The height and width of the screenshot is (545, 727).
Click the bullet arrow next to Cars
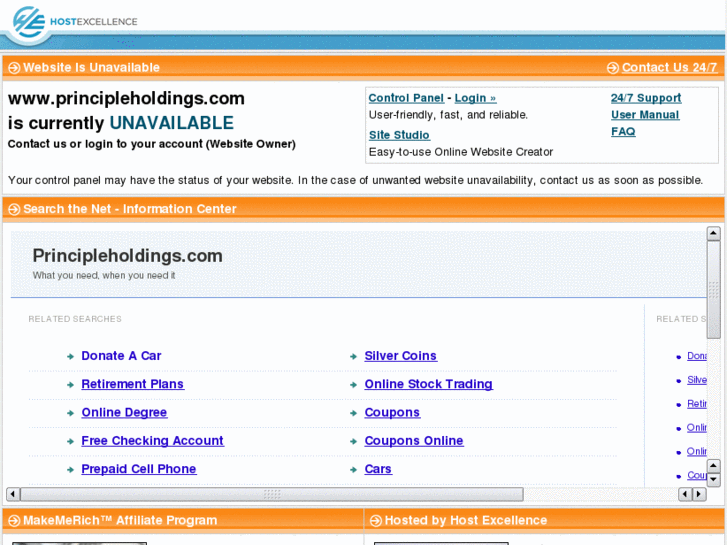coord(353,469)
